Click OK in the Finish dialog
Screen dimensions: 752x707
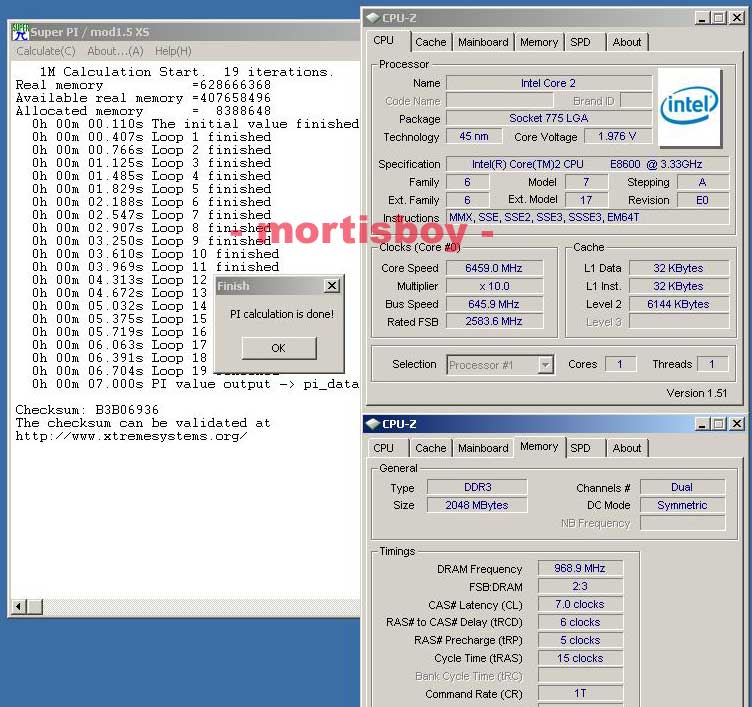(279, 348)
